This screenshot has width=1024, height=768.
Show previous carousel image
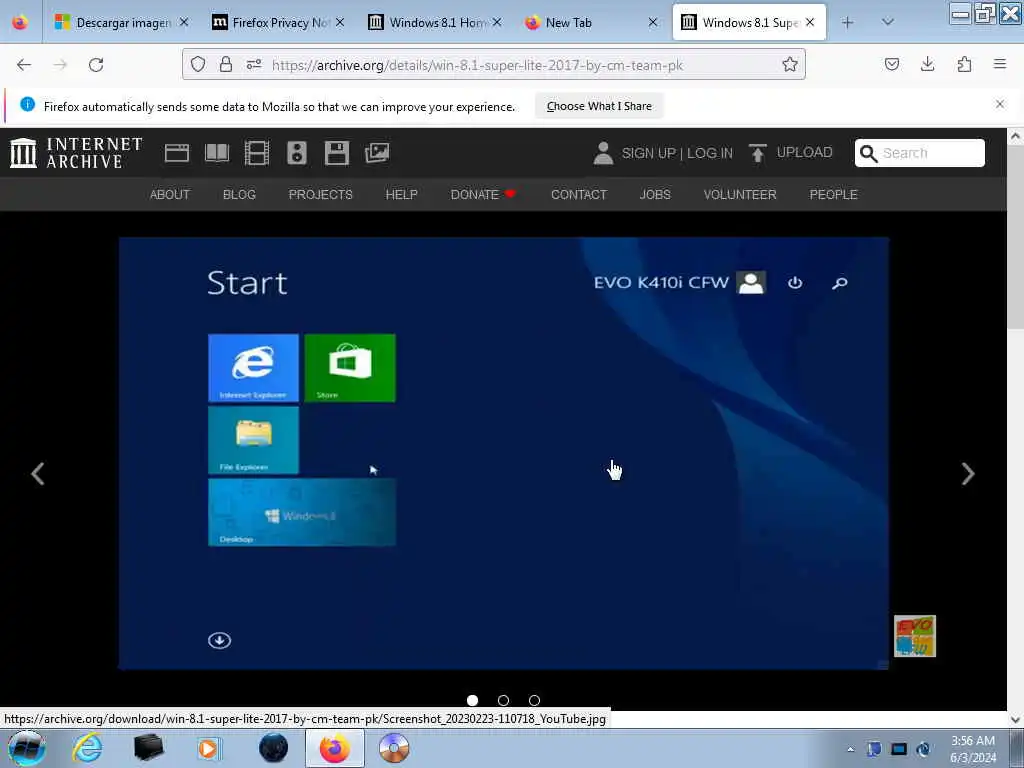point(38,473)
